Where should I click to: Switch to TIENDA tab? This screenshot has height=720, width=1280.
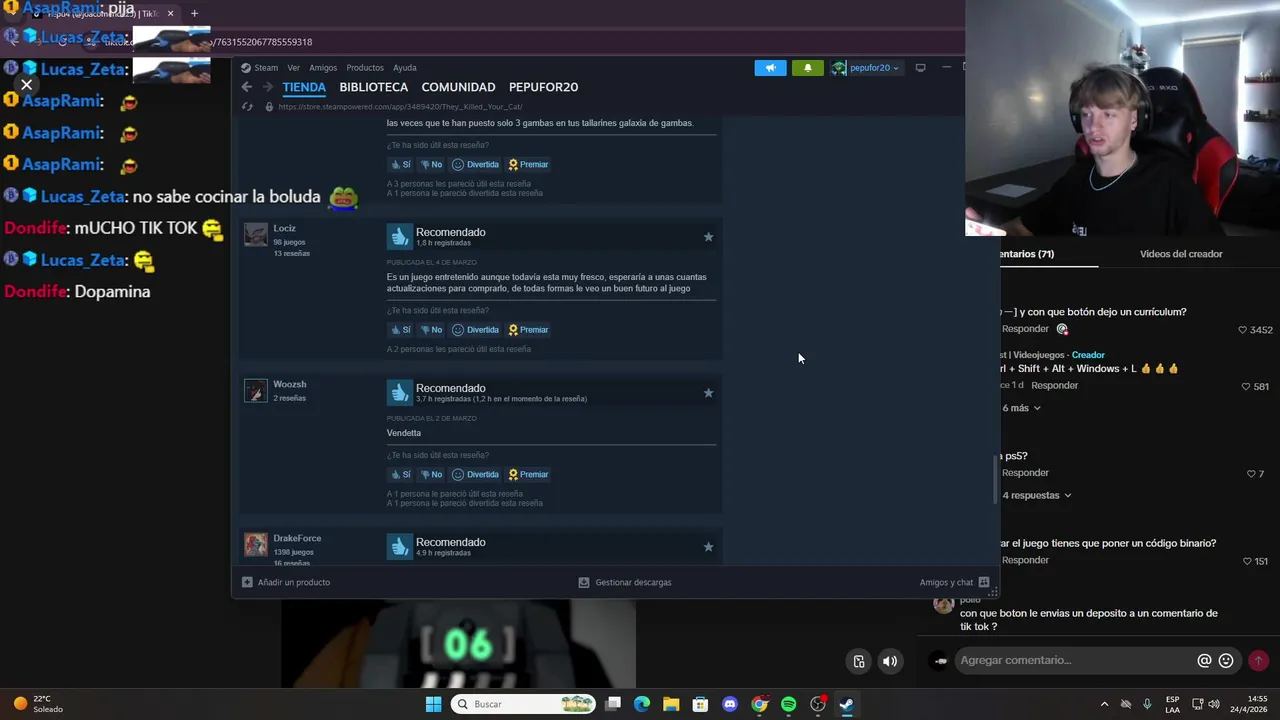pyautogui.click(x=304, y=87)
